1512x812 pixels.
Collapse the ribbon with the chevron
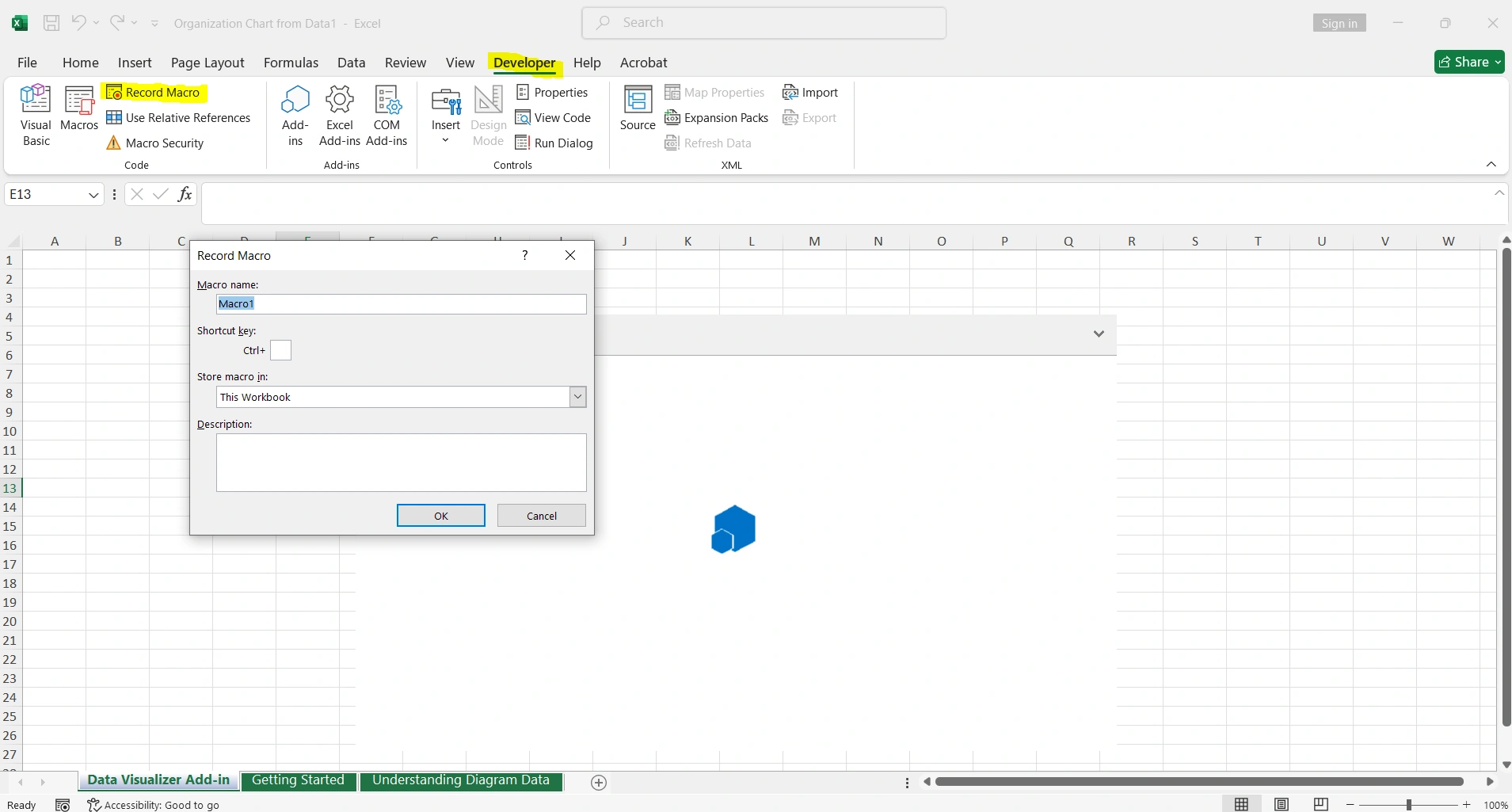coord(1492,164)
